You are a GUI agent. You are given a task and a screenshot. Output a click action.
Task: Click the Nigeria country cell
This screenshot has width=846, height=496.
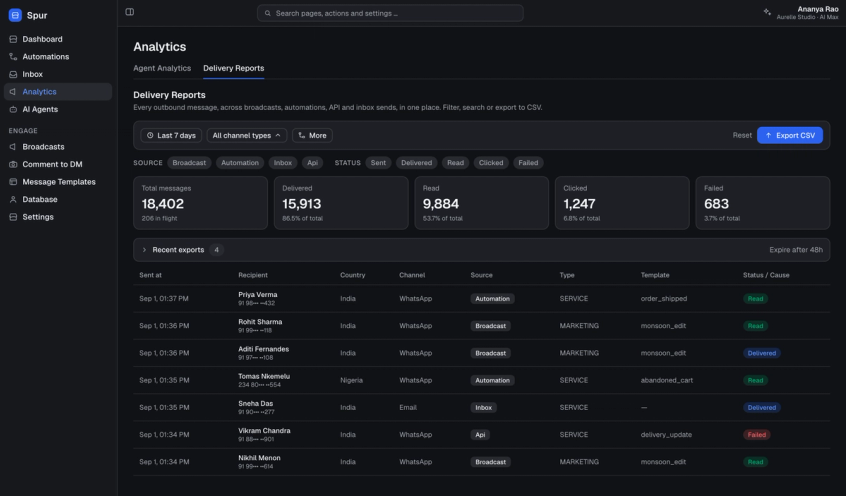[x=351, y=380]
